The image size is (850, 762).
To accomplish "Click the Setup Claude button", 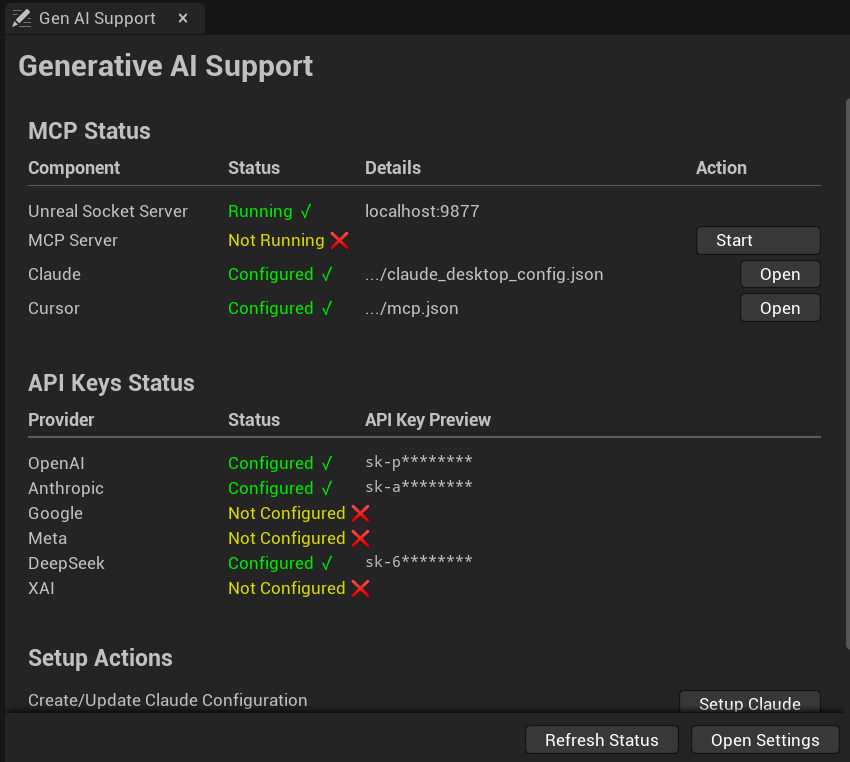I will click(750, 702).
